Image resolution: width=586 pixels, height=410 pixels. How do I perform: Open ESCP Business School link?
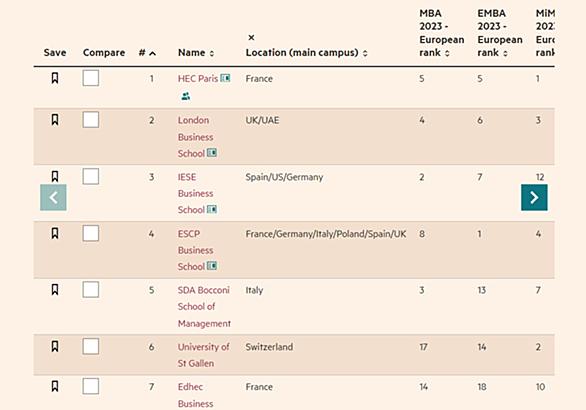[x=195, y=250]
